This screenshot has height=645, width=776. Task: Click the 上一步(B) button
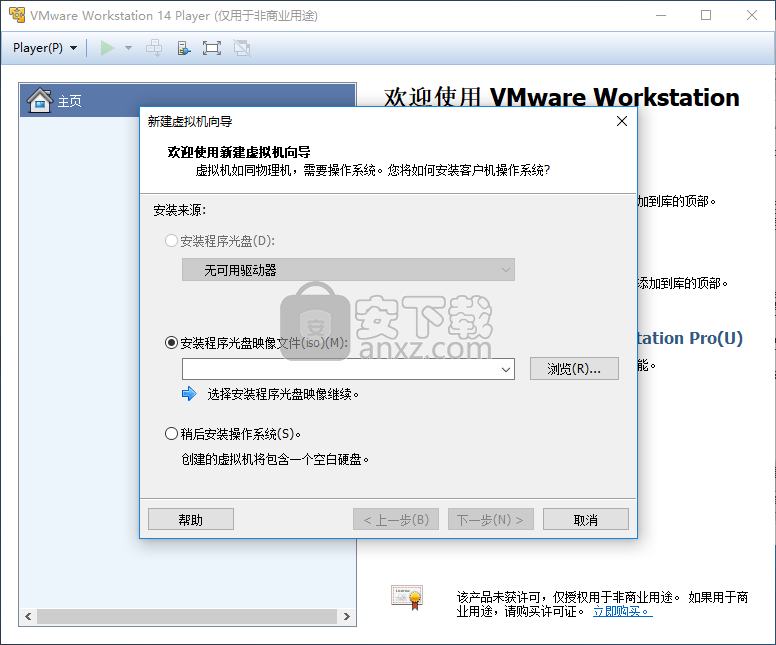(x=396, y=519)
